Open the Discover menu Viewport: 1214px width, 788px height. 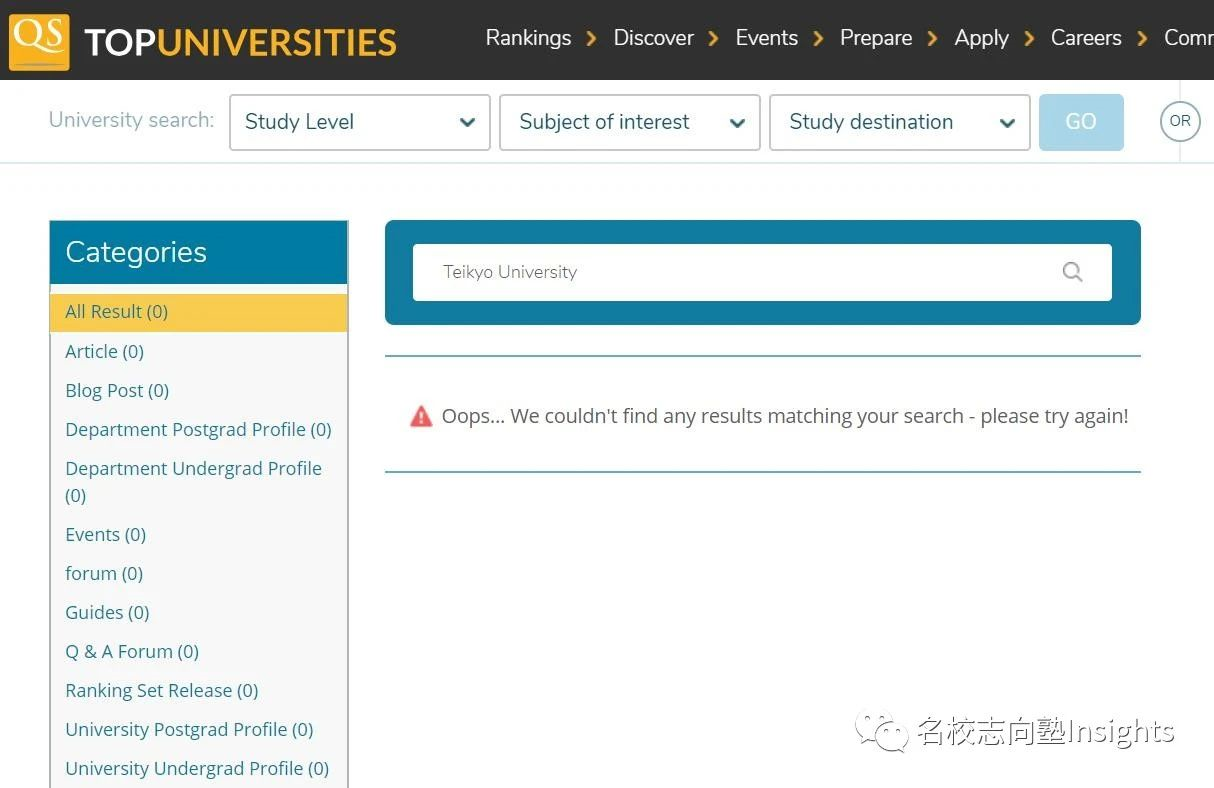653,38
